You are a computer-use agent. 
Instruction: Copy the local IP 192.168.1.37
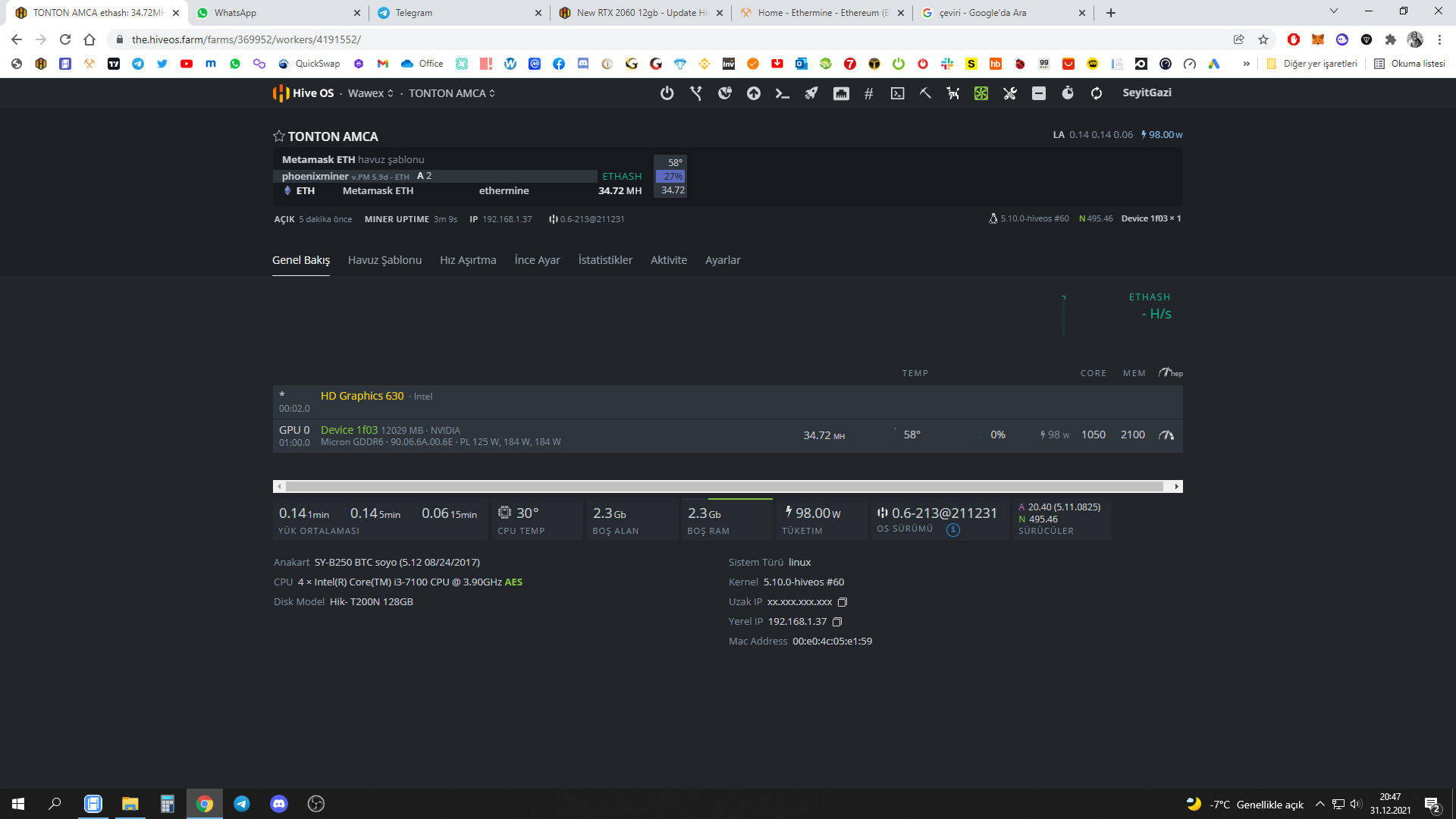tap(837, 622)
